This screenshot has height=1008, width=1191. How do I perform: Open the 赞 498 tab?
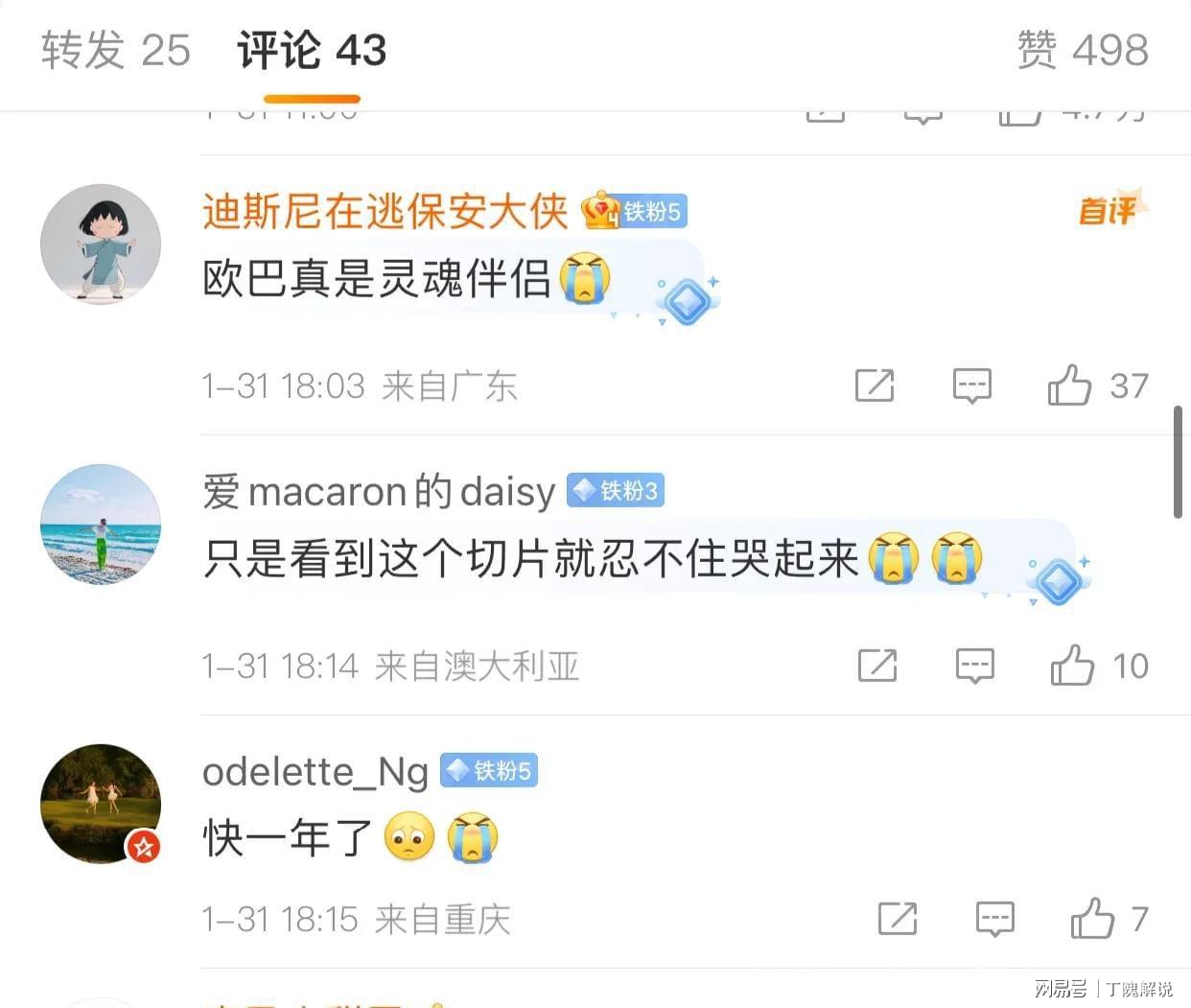coord(1083,50)
